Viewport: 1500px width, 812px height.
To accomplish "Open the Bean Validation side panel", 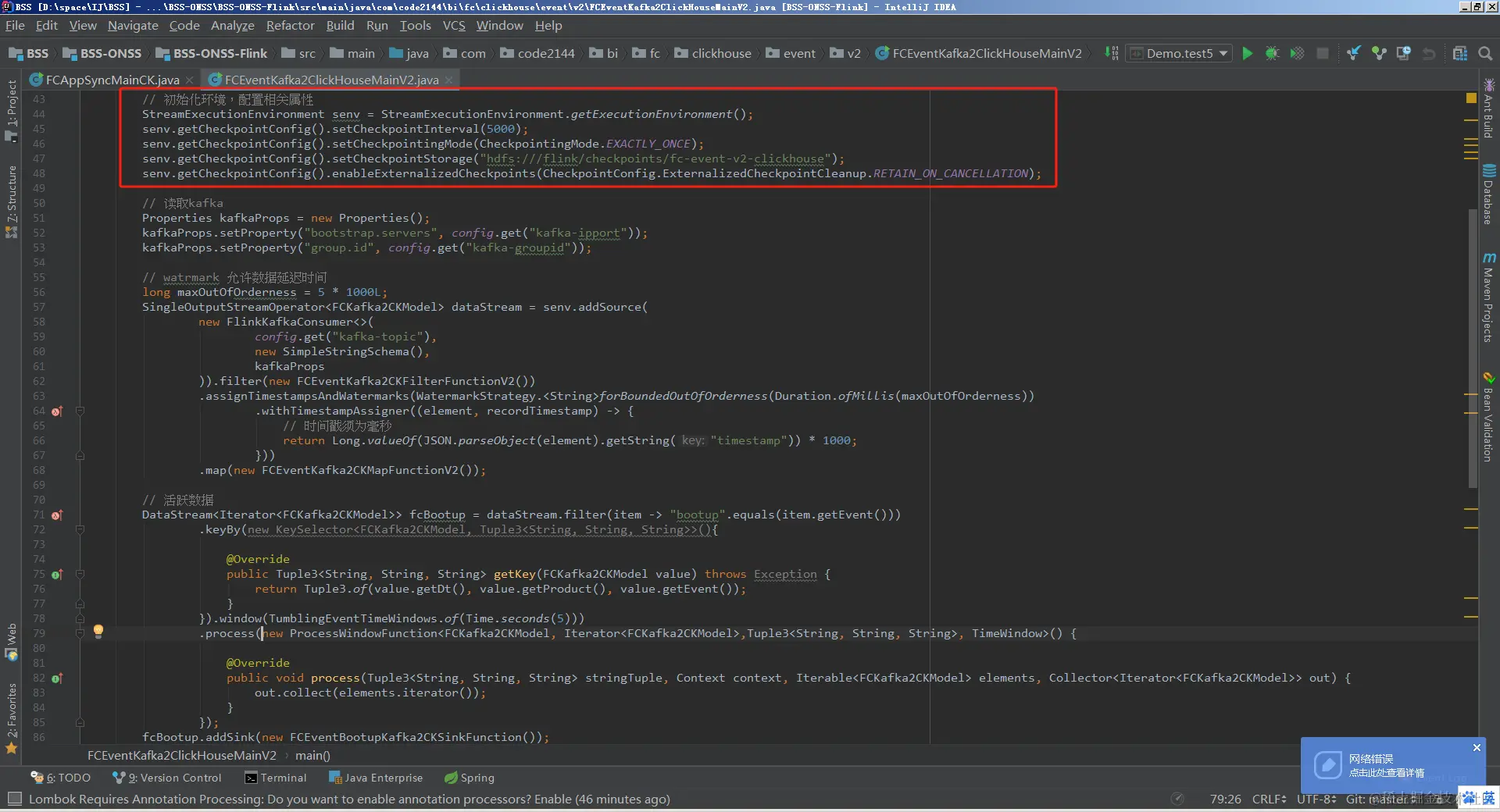I will coord(1488,416).
